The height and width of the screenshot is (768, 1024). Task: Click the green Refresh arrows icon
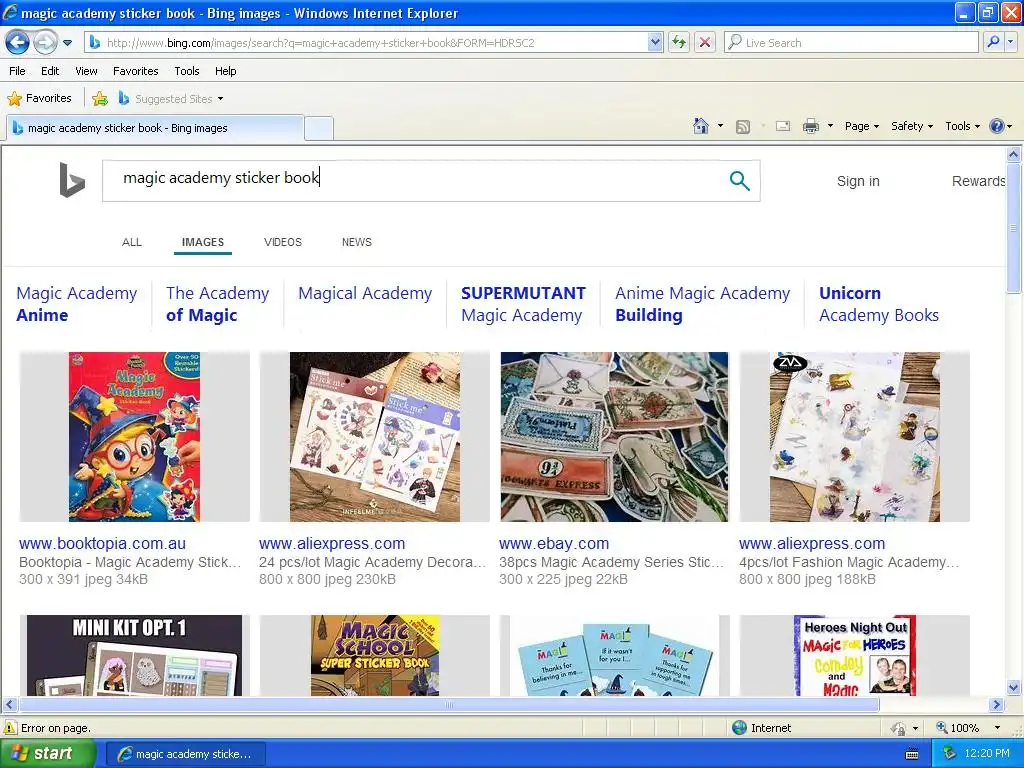679,43
